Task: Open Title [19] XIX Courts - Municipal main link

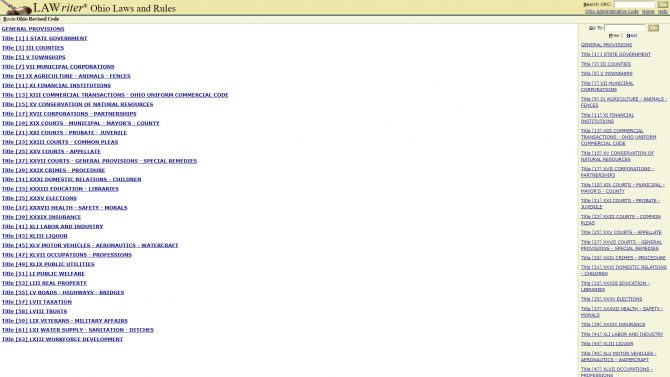Action: (x=81, y=123)
